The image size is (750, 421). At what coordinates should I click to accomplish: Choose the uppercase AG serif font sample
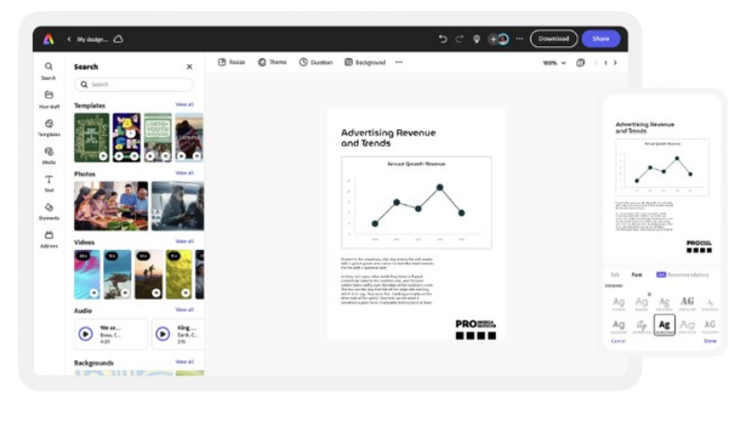tap(687, 303)
